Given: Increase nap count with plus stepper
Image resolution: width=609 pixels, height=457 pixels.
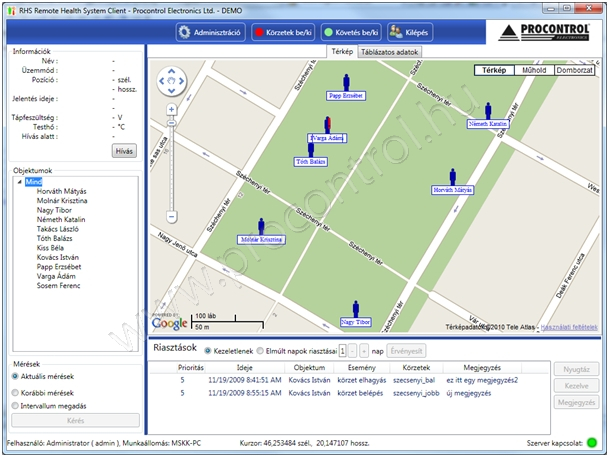Looking at the screenshot, I should tap(364, 351).
